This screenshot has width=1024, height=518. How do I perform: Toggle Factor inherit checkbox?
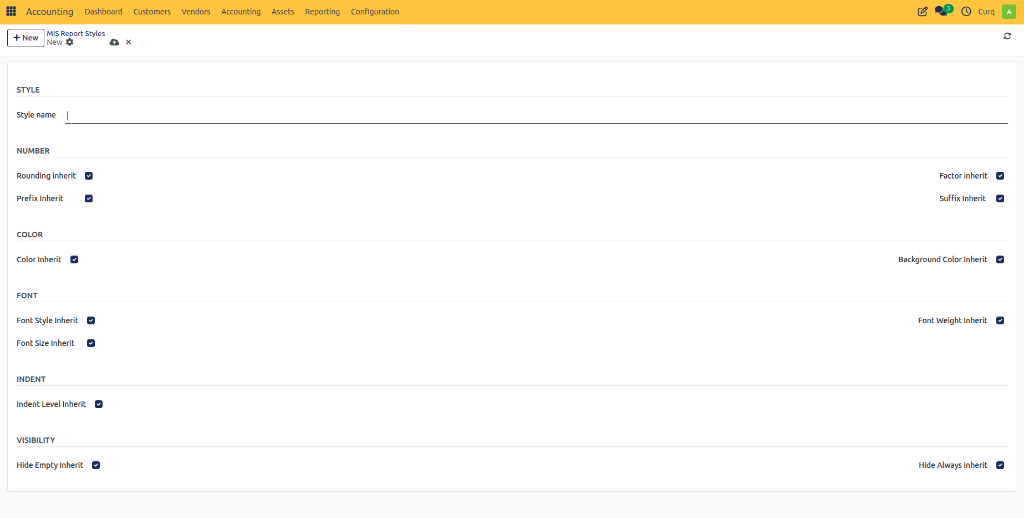click(x=1000, y=176)
